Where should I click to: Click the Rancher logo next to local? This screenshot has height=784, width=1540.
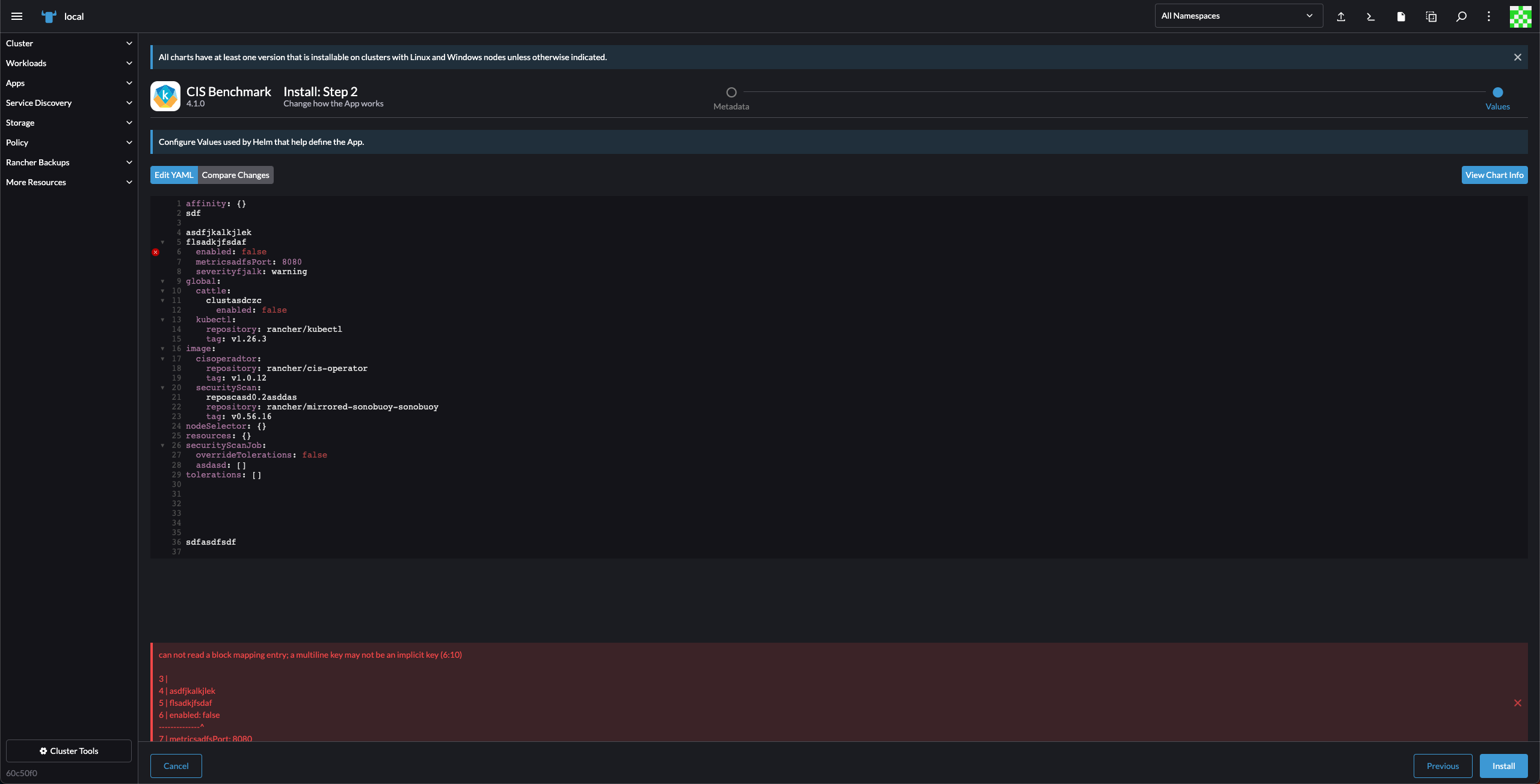pos(49,16)
